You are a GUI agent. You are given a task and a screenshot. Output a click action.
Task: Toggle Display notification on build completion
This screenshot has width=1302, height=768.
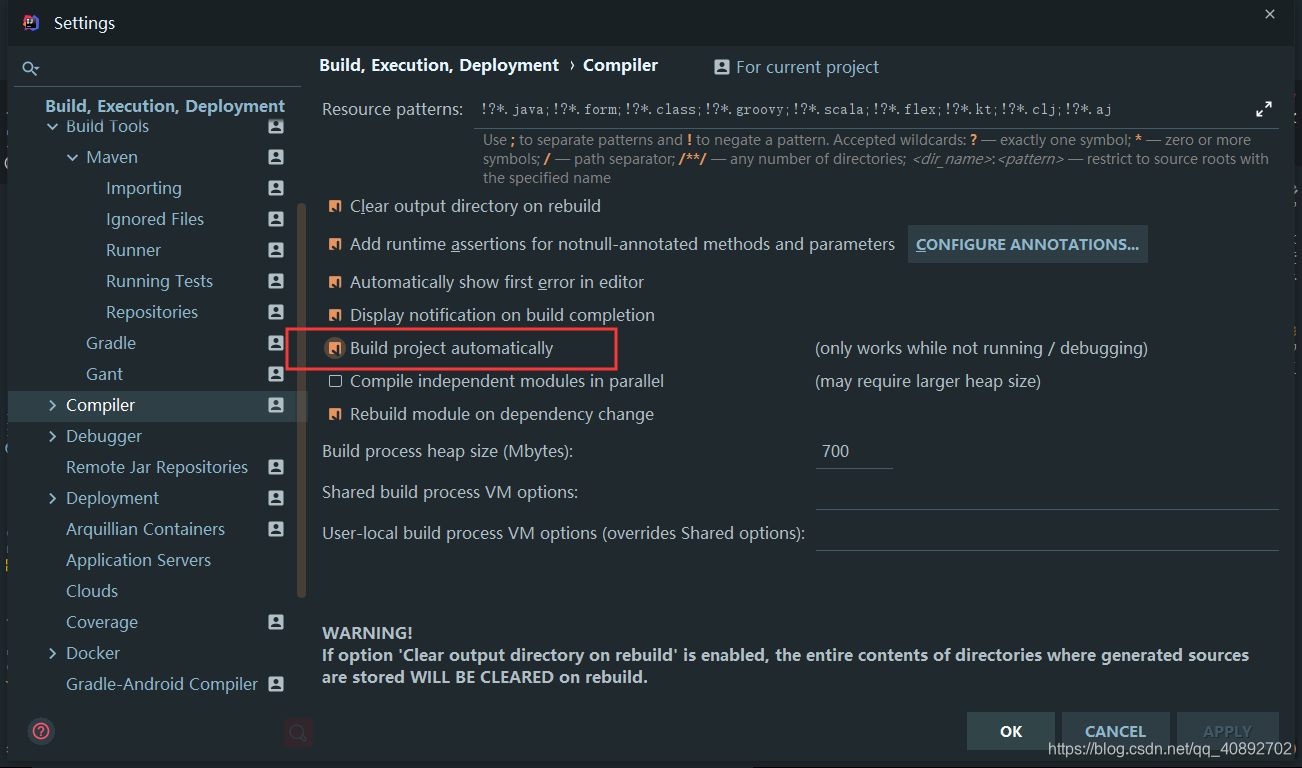click(336, 315)
